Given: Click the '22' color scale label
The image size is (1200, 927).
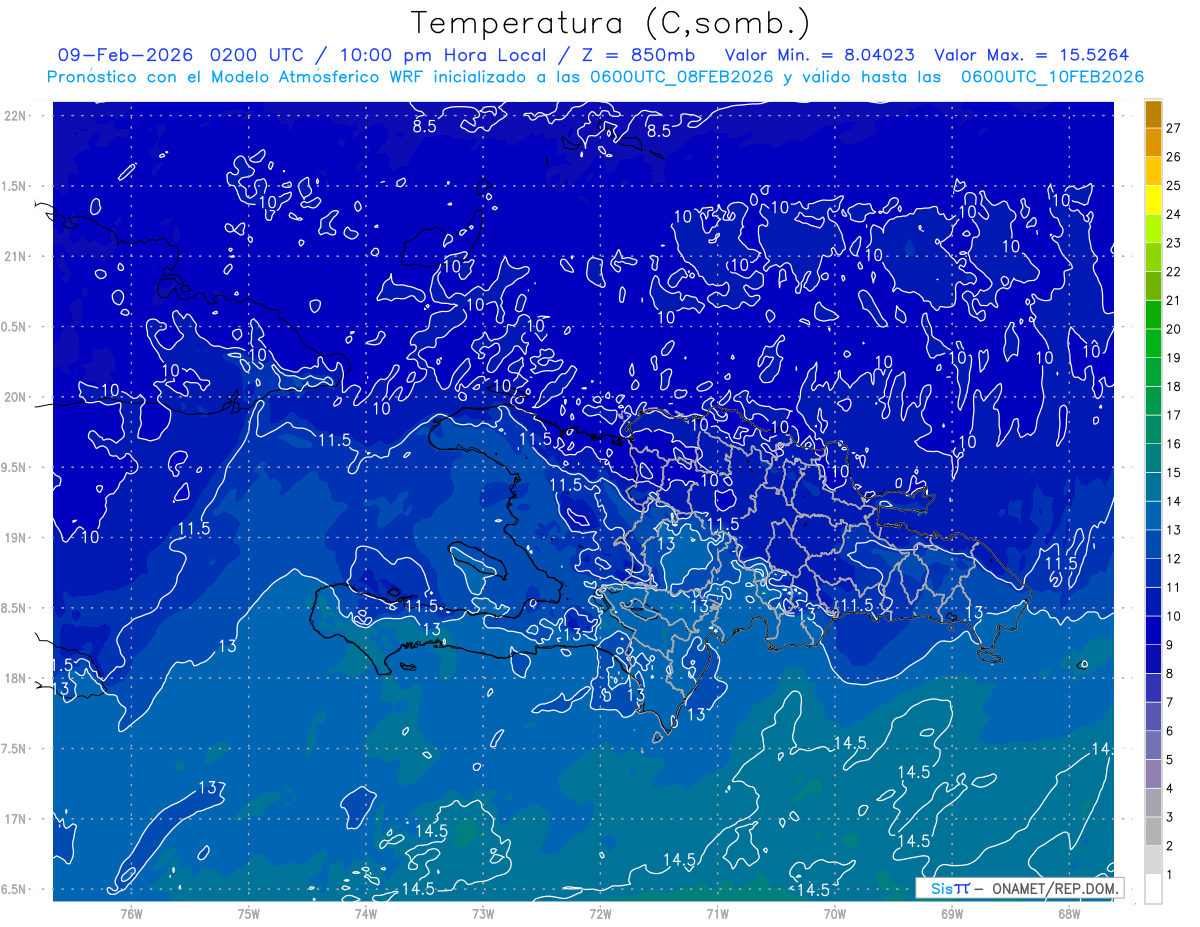Looking at the screenshot, I should (1174, 272).
